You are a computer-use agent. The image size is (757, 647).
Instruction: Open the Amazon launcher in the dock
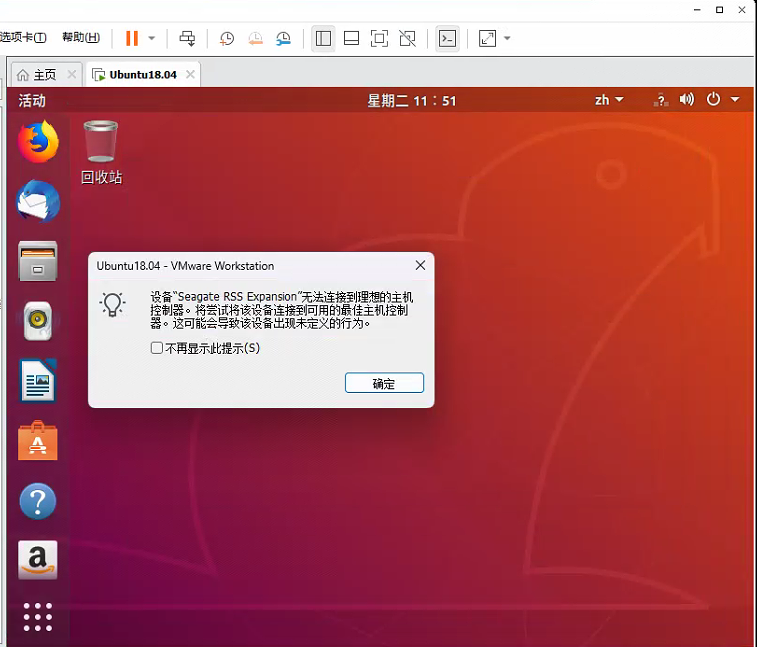point(38,560)
